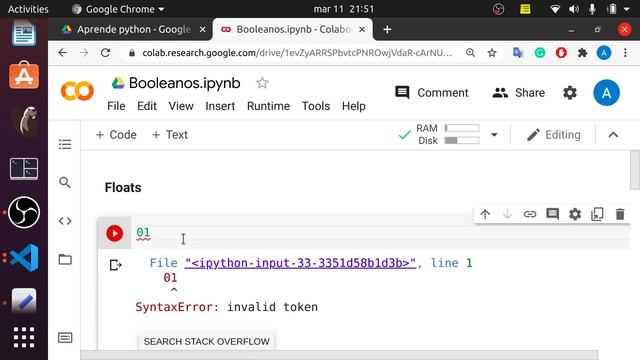
Task: Open Files folder sidebar icon
Action: (65, 260)
